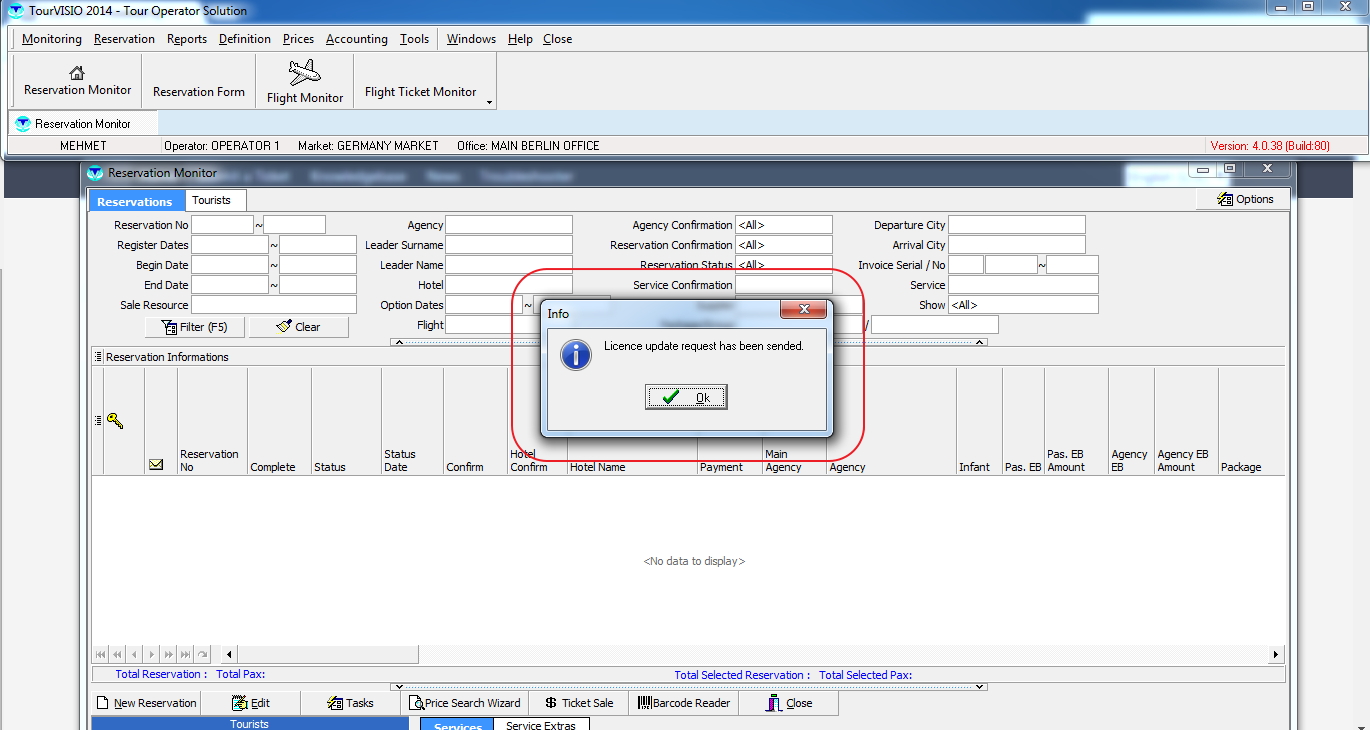Viewport: 1370px width, 730px height.
Task: Click Options button in Reservation Monitor
Action: click(1245, 199)
